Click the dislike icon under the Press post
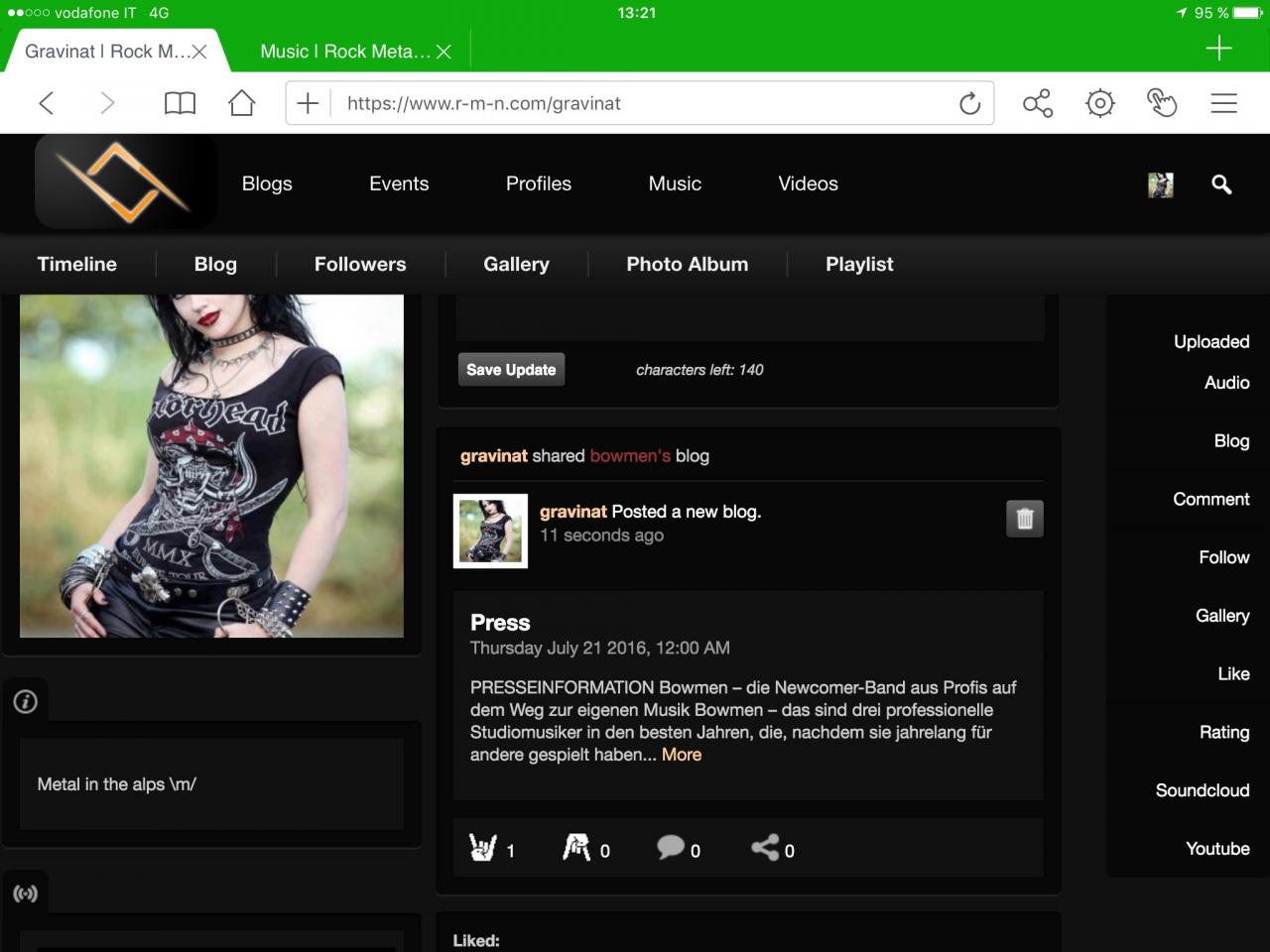This screenshot has width=1270, height=952. tap(576, 847)
